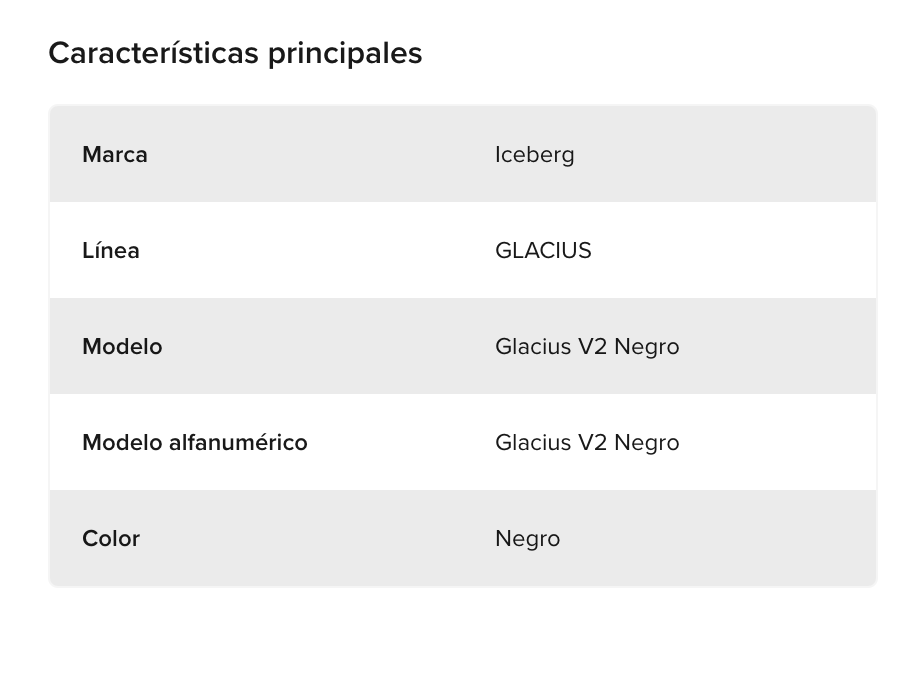Select the 'Marca' label
Viewport: 918px width, 686px height.
pyautogui.click(x=115, y=155)
